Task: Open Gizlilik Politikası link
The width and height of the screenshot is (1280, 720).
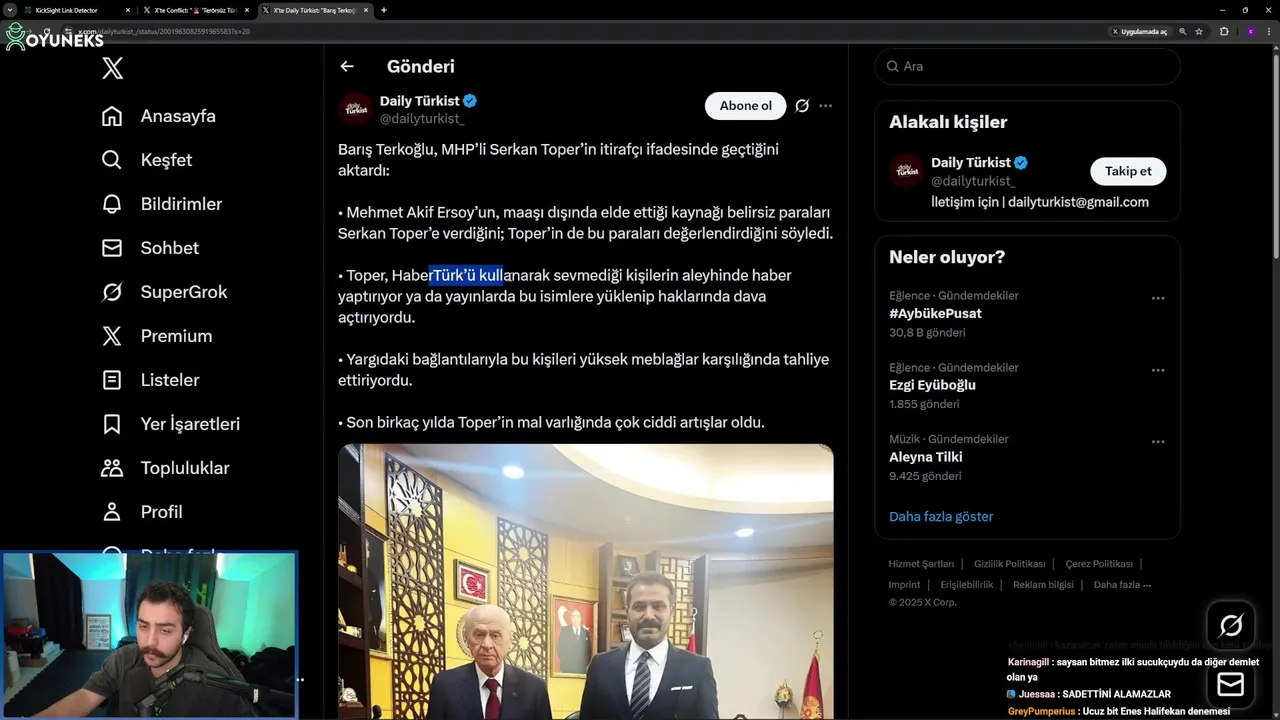Action: click(1010, 564)
